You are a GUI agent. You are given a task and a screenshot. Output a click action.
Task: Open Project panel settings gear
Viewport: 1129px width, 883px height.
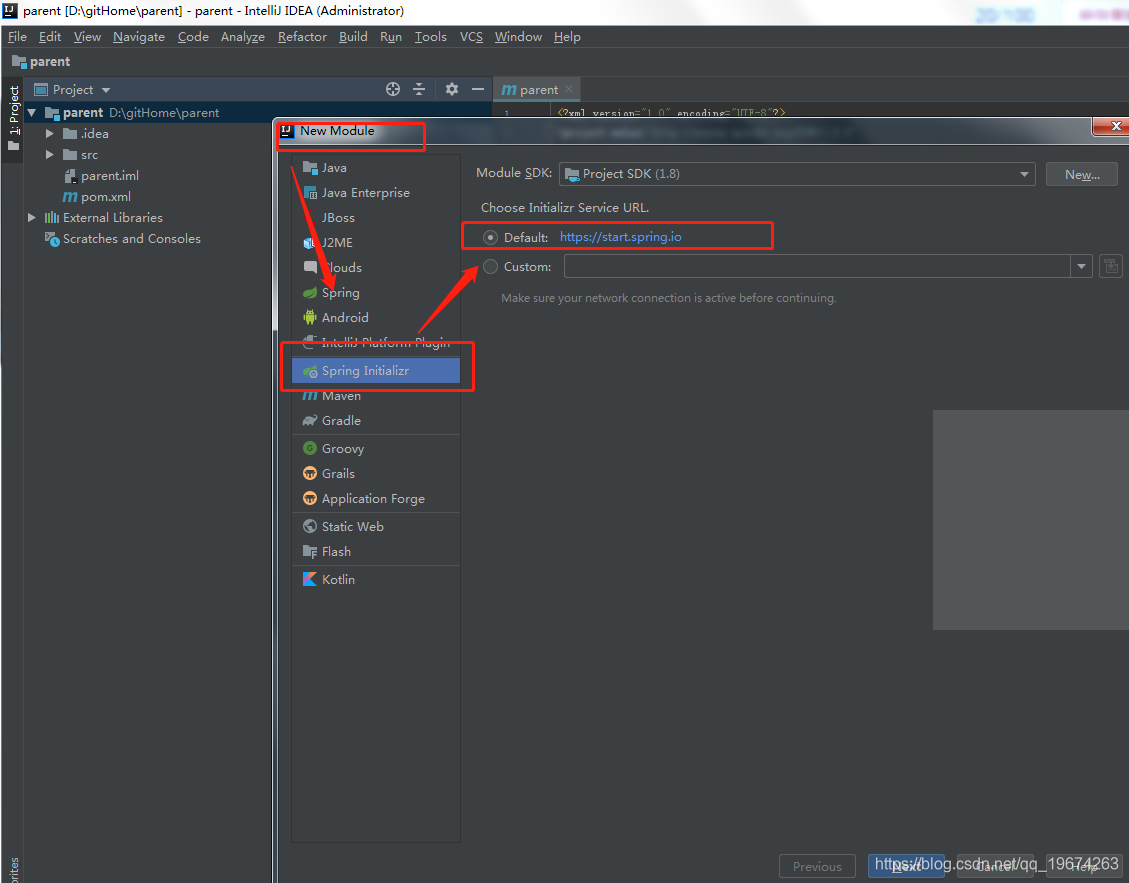click(451, 89)
